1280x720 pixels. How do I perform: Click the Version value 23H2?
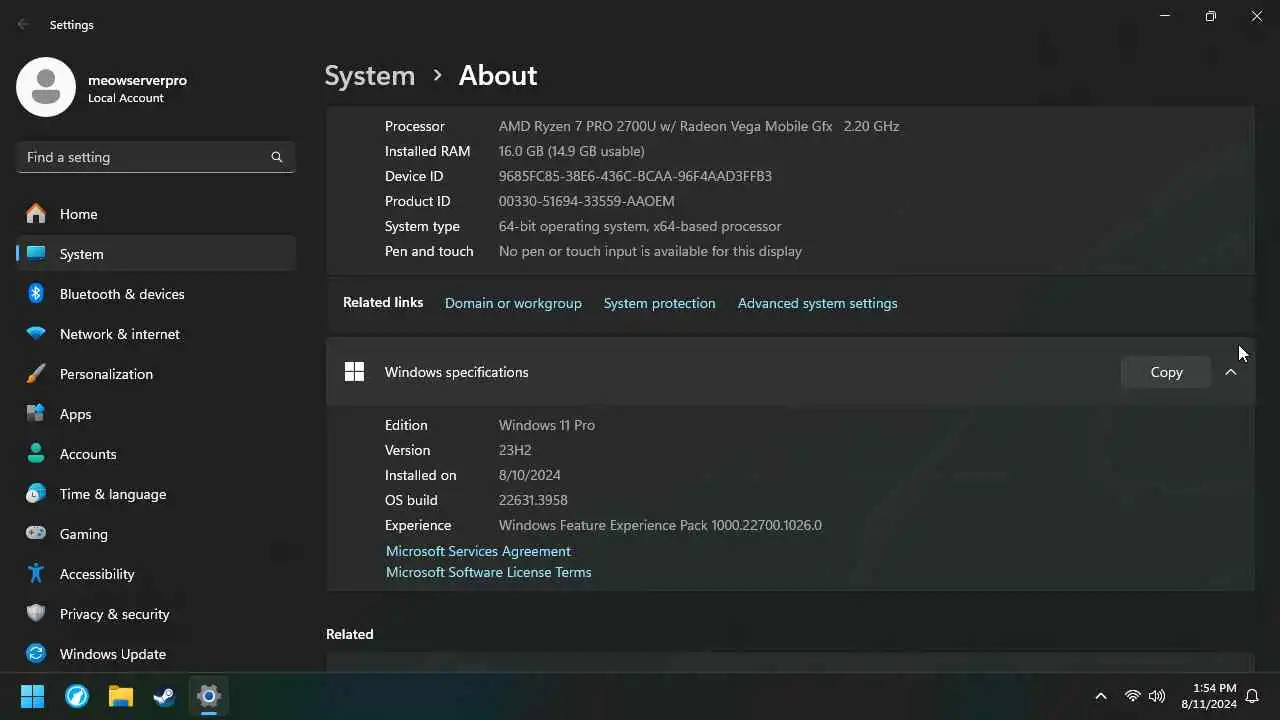(x=515, y=450)
